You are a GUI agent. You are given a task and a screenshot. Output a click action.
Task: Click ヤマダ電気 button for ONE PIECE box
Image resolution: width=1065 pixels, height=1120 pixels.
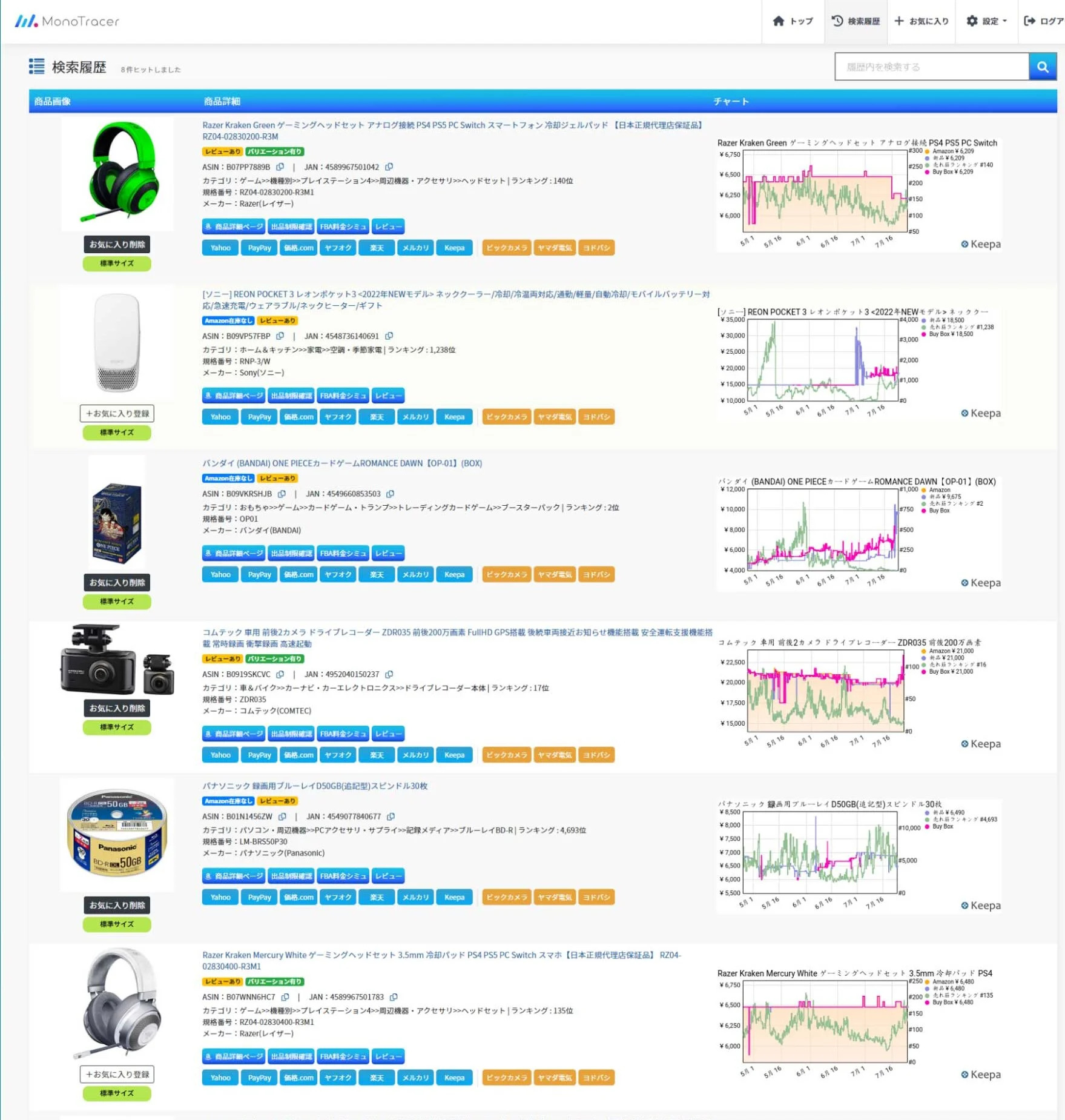pos(555,574)
